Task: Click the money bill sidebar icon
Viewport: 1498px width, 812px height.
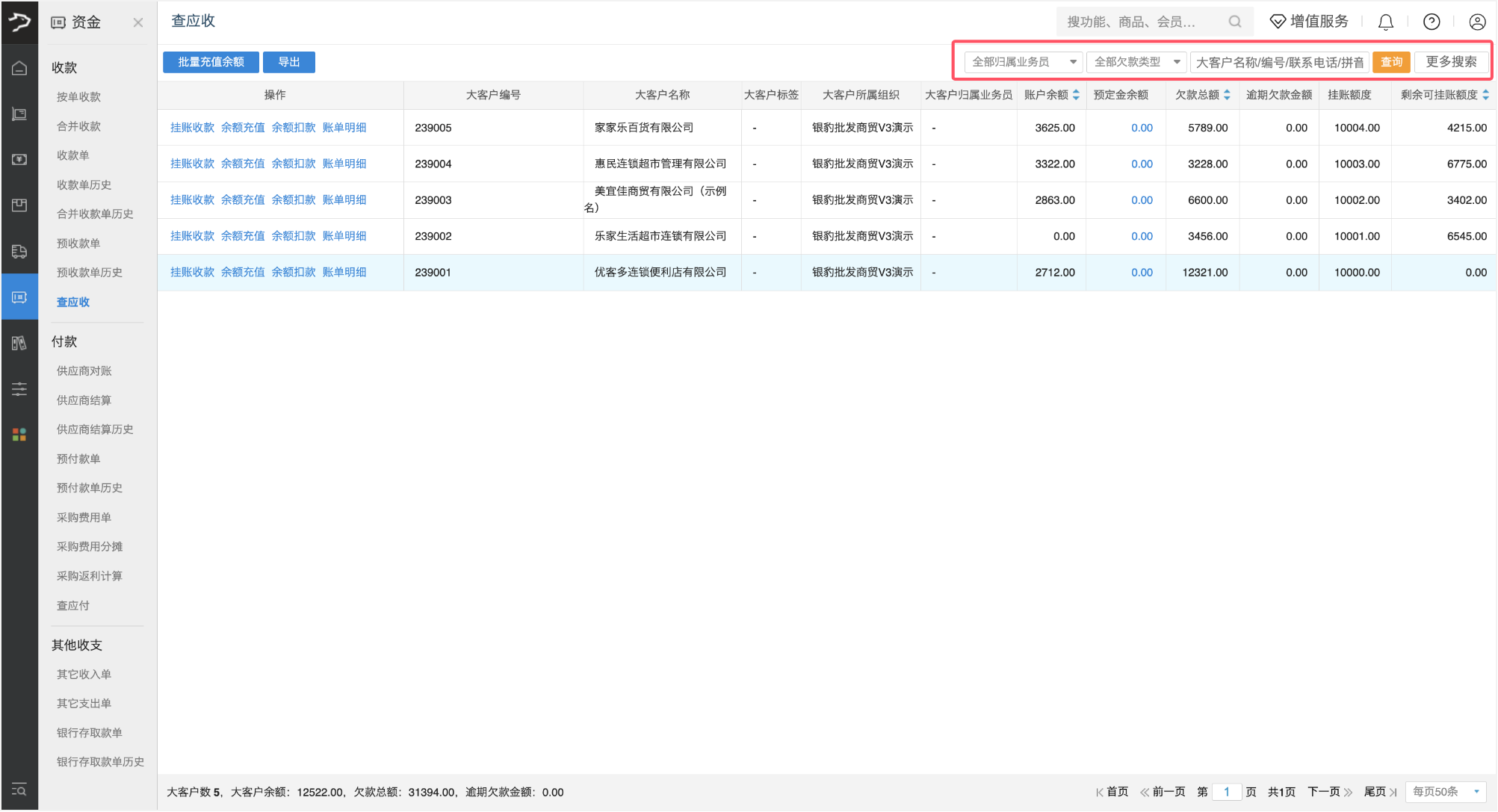Action: click(19, 160)
